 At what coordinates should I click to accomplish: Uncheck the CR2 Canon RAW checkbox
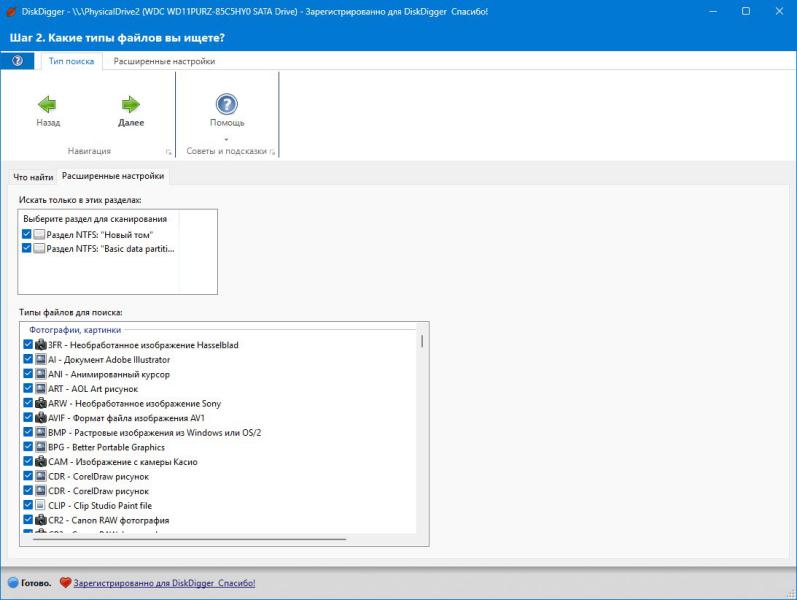28,520
